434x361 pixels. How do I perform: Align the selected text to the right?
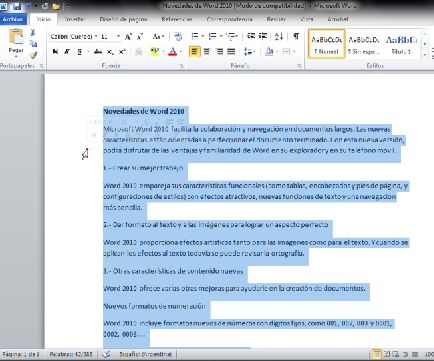pyautogui.click(x=219, y=52)
